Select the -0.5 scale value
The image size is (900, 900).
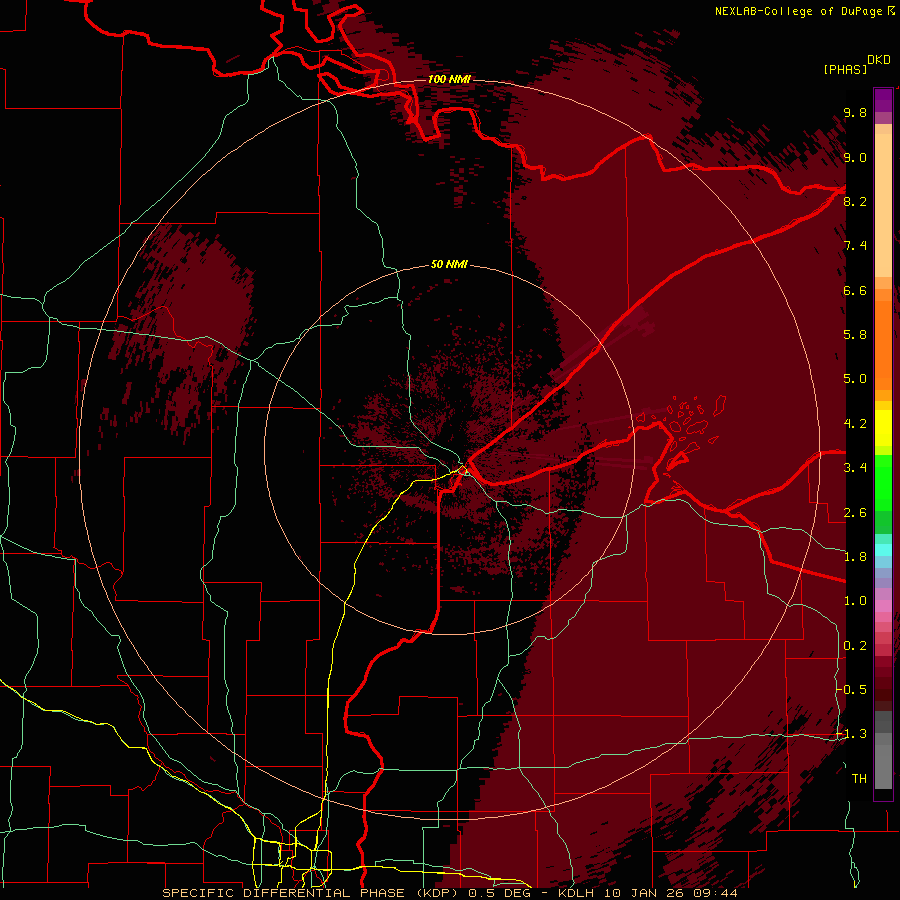tap(852, 689)
